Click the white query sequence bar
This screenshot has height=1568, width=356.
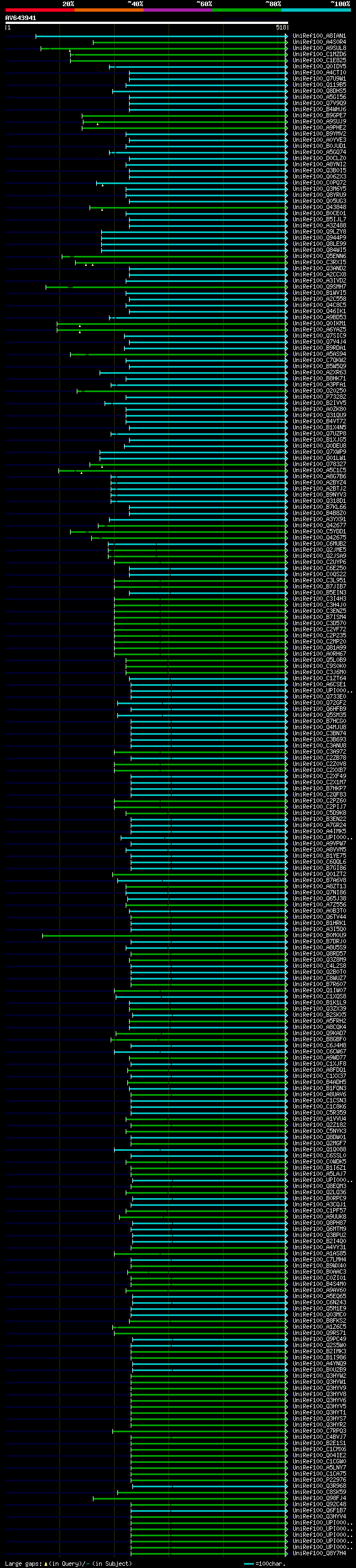tap(147, 22)
